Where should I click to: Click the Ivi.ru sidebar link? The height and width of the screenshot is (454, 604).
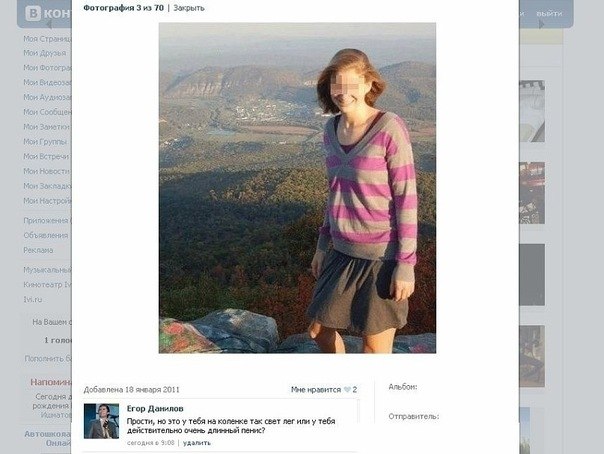[33, 299]
